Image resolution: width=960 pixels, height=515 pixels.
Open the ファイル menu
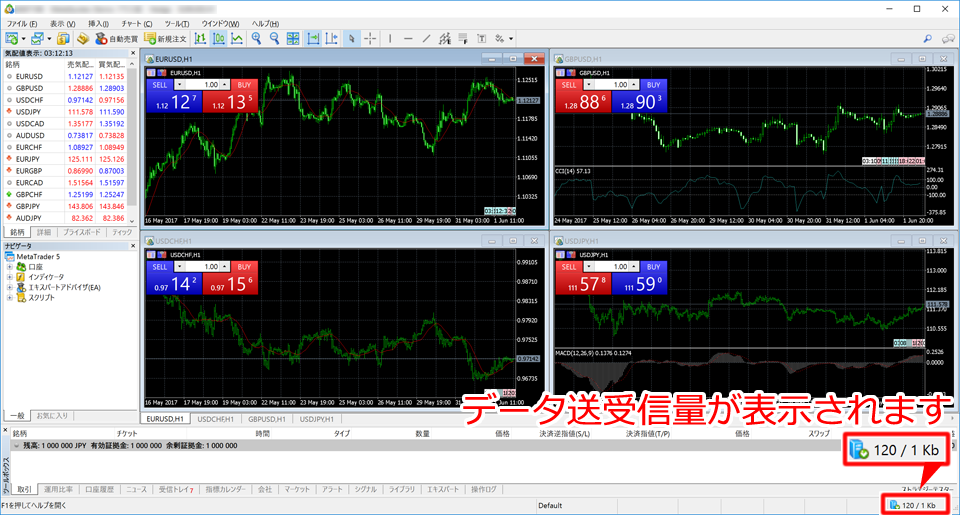[x=21, y=23]
